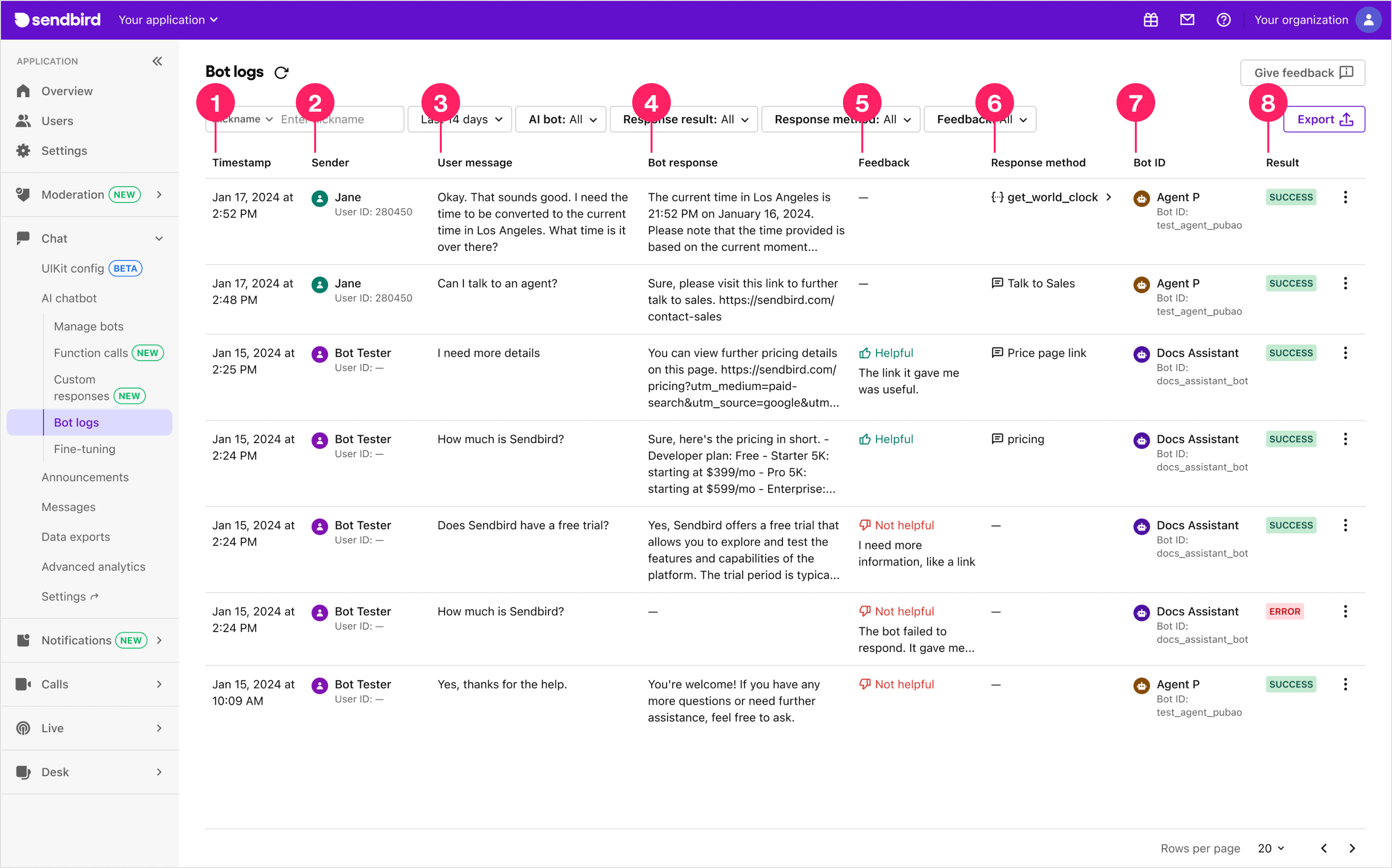The width and height of the screenshot is (1392, 868).
Task: Expand the Notifications sidebar section
Action: click(159, 640)
